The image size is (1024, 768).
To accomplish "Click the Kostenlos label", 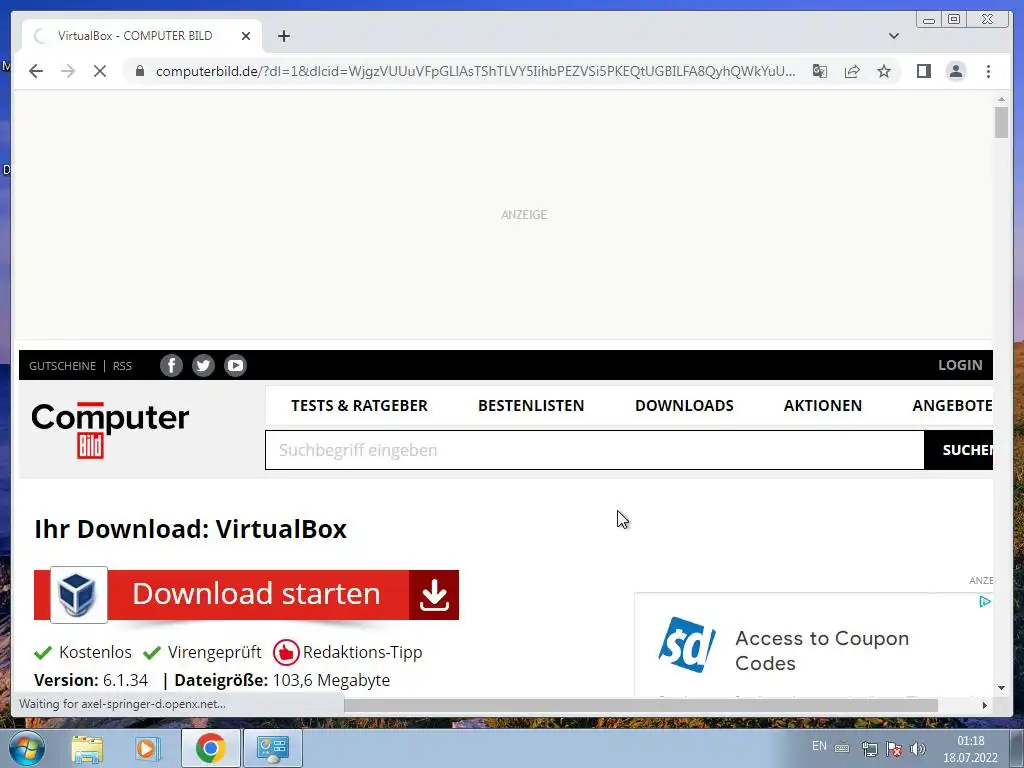I will click(x=95, y=652).
